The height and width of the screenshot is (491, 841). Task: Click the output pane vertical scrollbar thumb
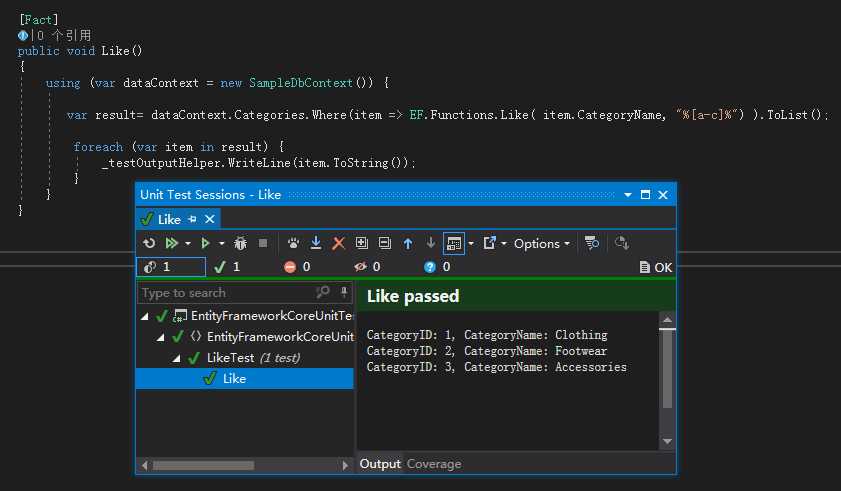[667, 369]
